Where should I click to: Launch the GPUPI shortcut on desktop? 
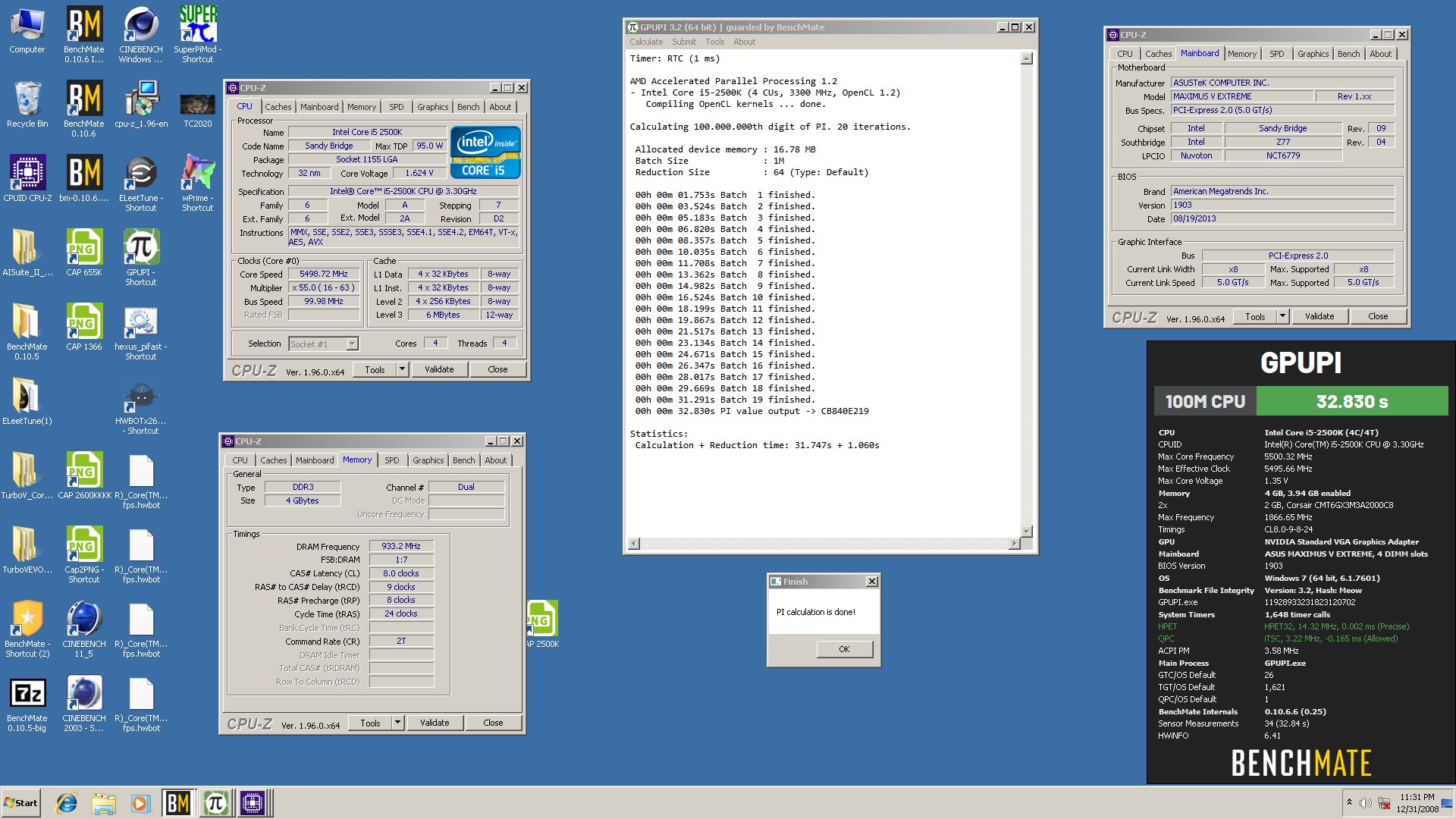coord(141,257)
